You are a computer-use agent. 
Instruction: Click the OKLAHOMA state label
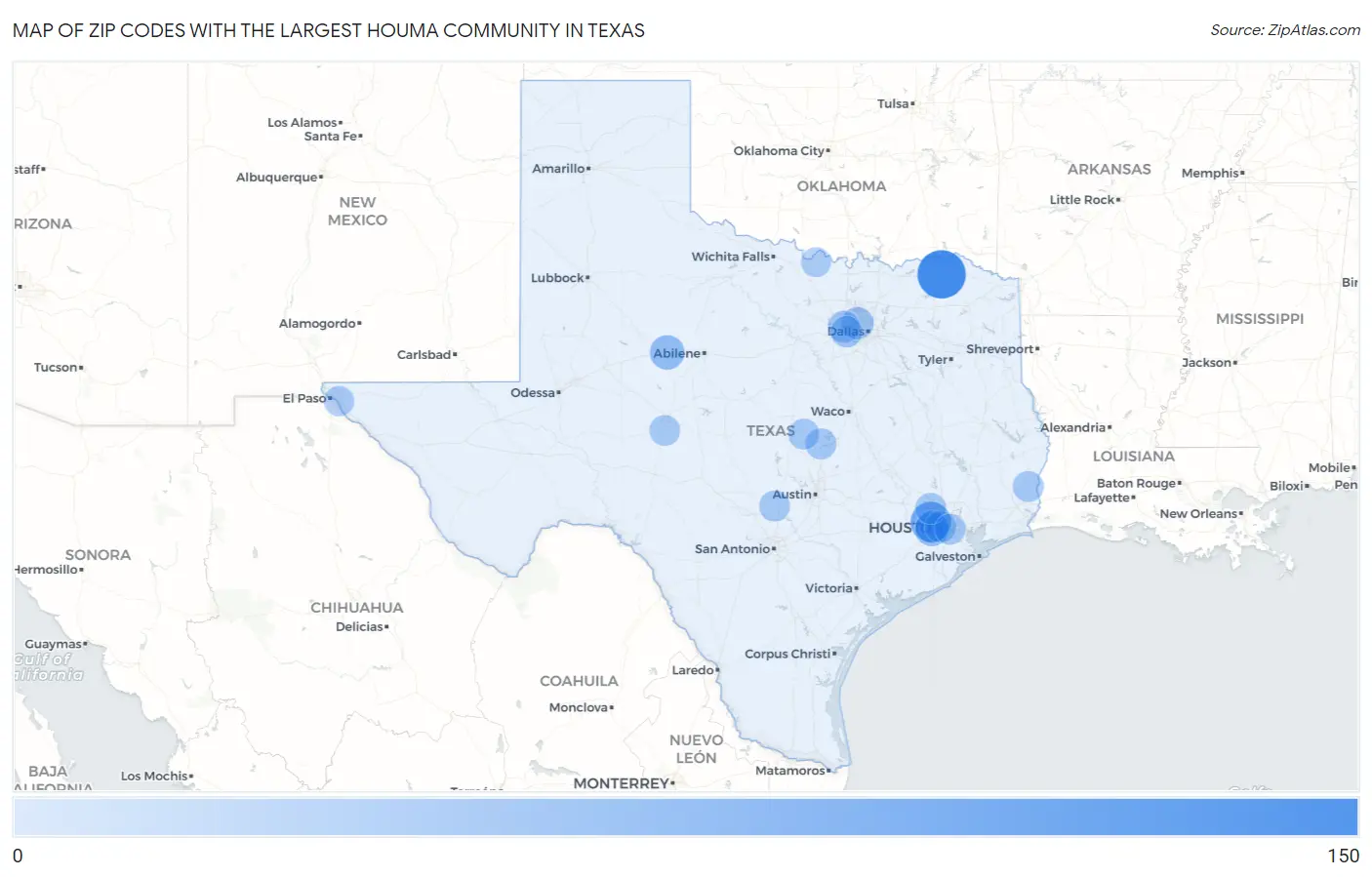[841, 186]
